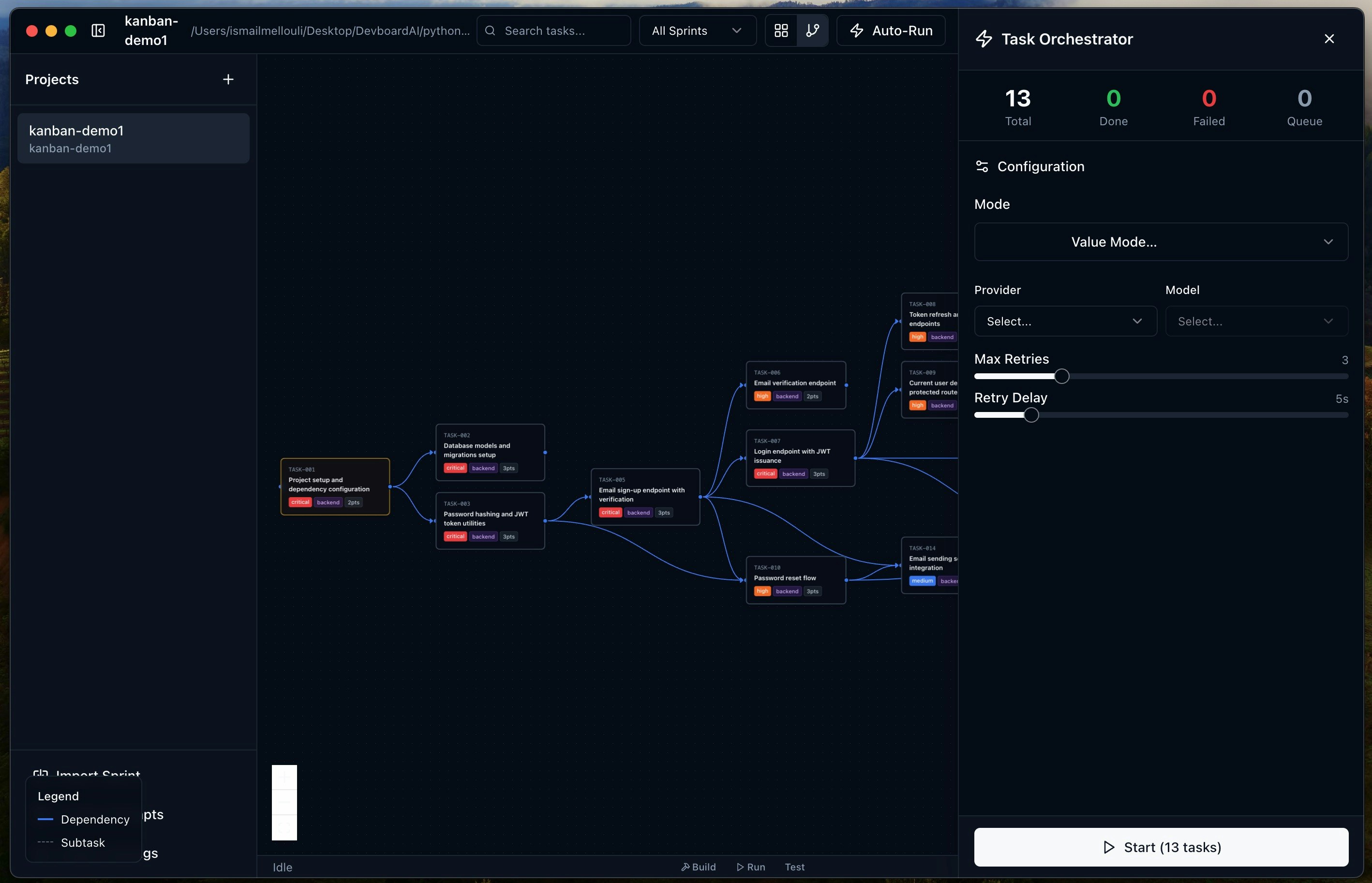Screen dimensions: 1372x883
Task: Toggle Auto-Run mode
Action: click(x=891, y=30)
